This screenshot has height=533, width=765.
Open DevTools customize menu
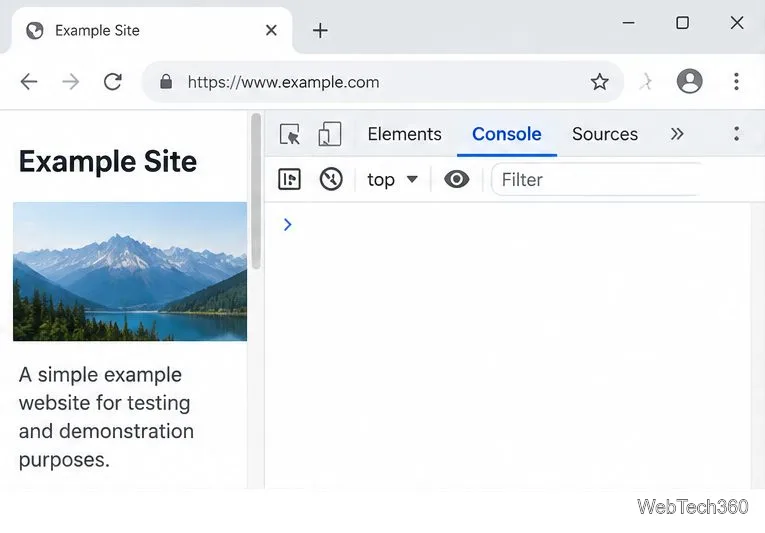736,134
